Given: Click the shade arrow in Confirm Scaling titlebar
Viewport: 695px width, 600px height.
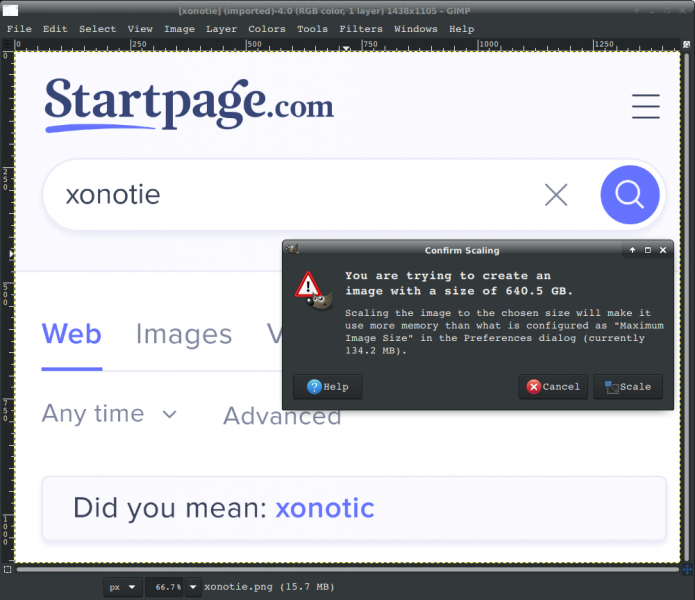Looking at the screenshot, I should pyautogui.click(x=633, y=250).
